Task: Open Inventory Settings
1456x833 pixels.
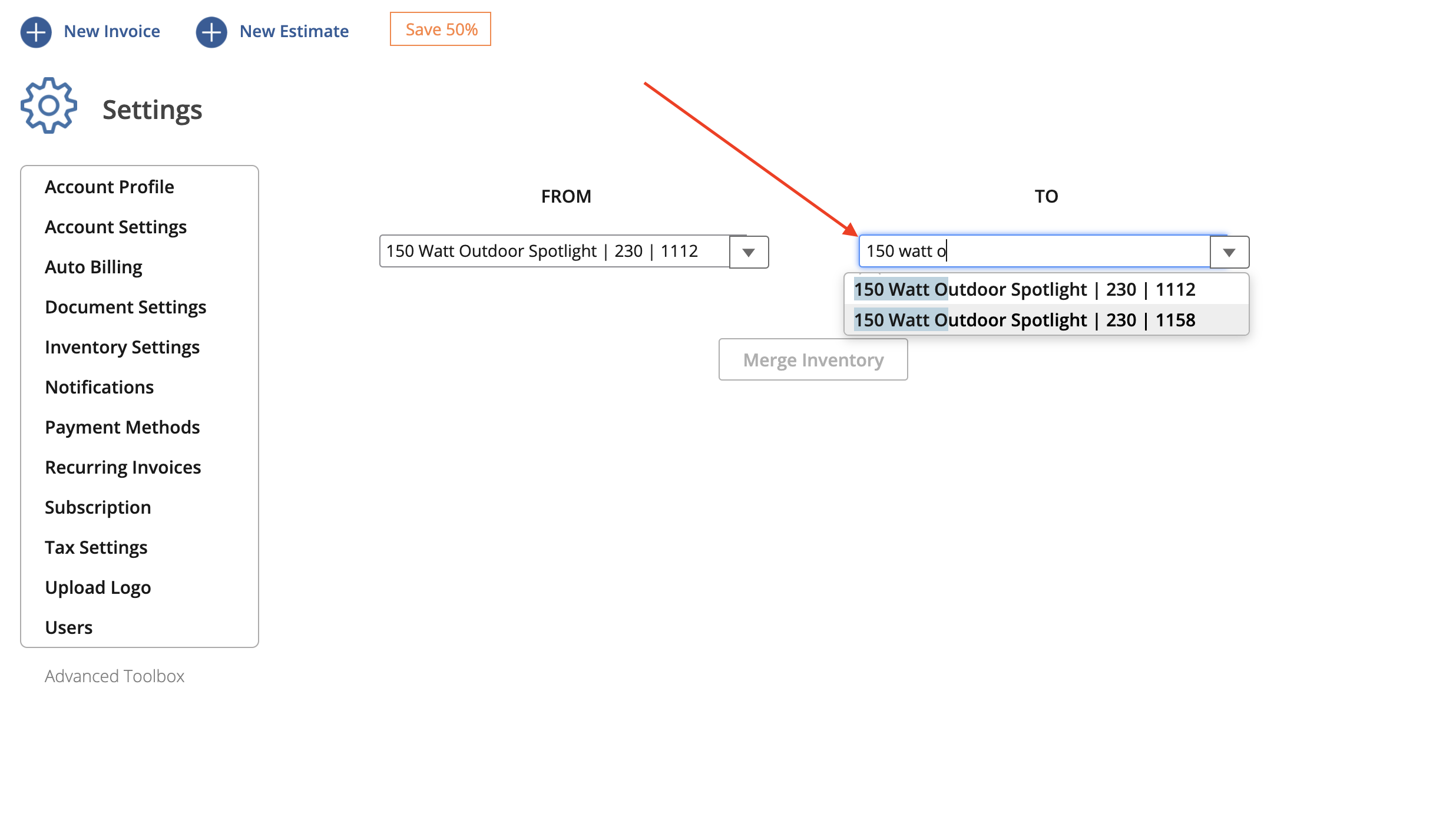Action: coord(123,347)
